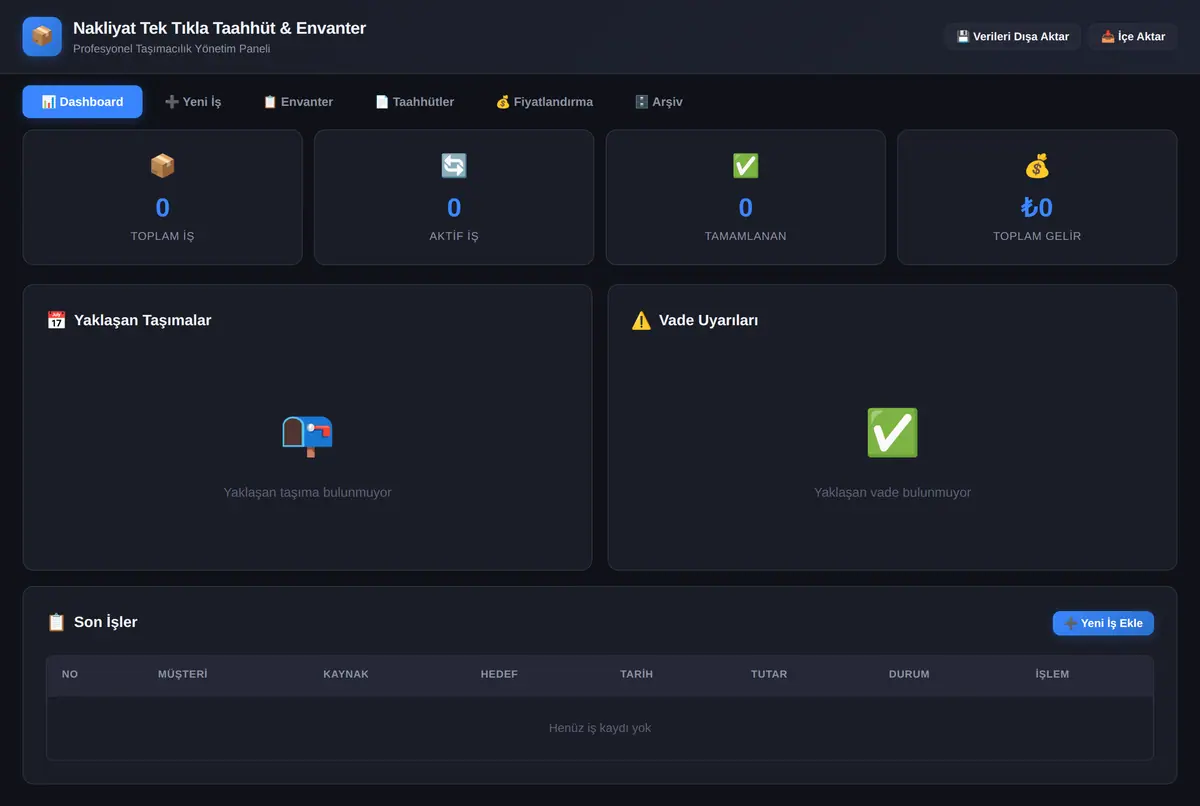
Task: Click the mailbox icon in Yaklaşan Taşımalar
Action: click(307, 434)
